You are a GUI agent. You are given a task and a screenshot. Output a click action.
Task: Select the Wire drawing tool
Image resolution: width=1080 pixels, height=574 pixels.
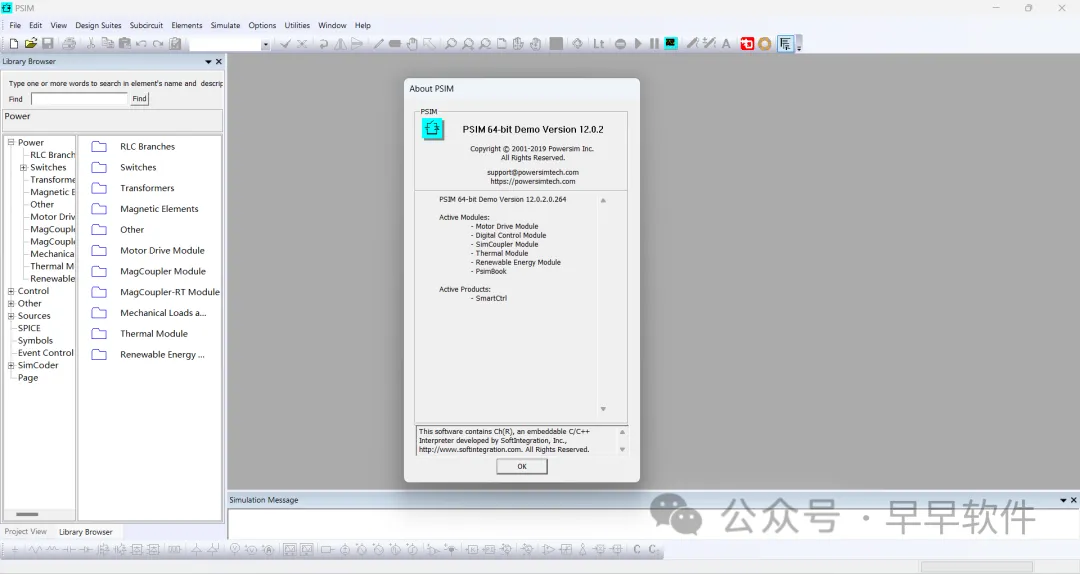(378, 43)
